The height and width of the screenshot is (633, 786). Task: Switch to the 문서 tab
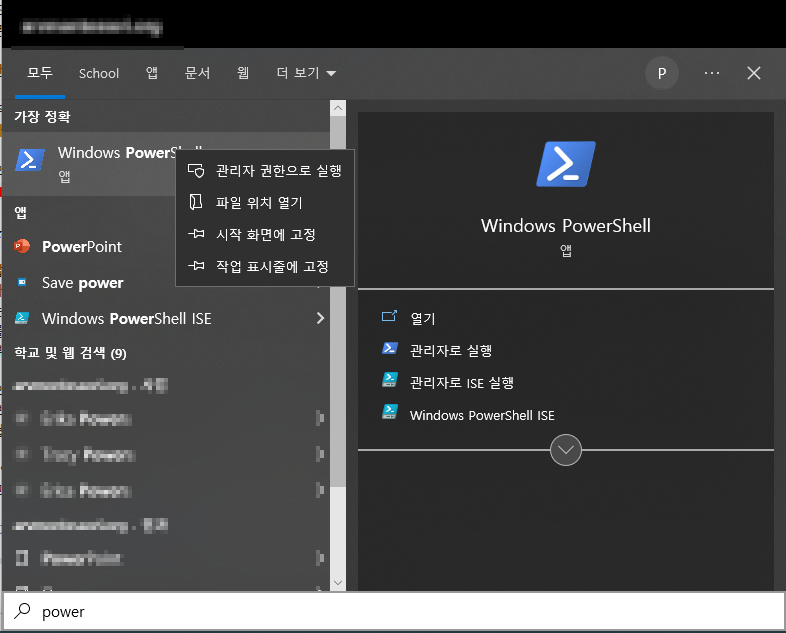[197, 73]
